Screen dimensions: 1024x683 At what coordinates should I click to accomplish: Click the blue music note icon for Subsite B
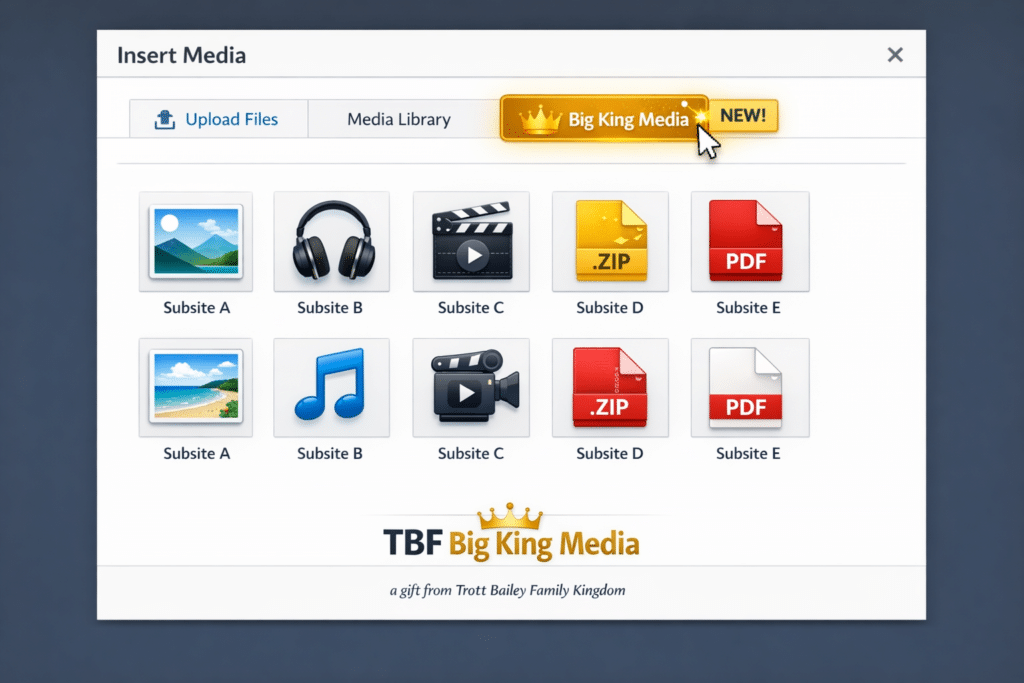(x=331, y=388)
